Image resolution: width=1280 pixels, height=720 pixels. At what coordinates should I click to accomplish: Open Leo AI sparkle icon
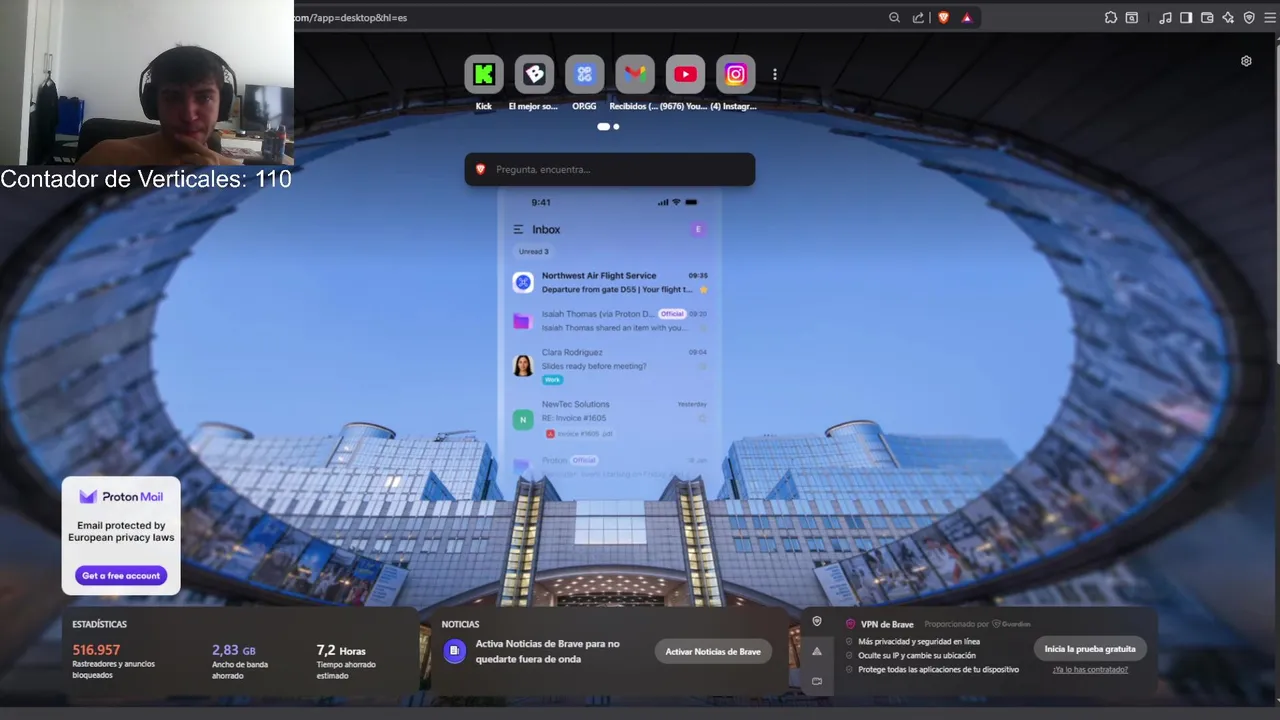point(1228,17)
